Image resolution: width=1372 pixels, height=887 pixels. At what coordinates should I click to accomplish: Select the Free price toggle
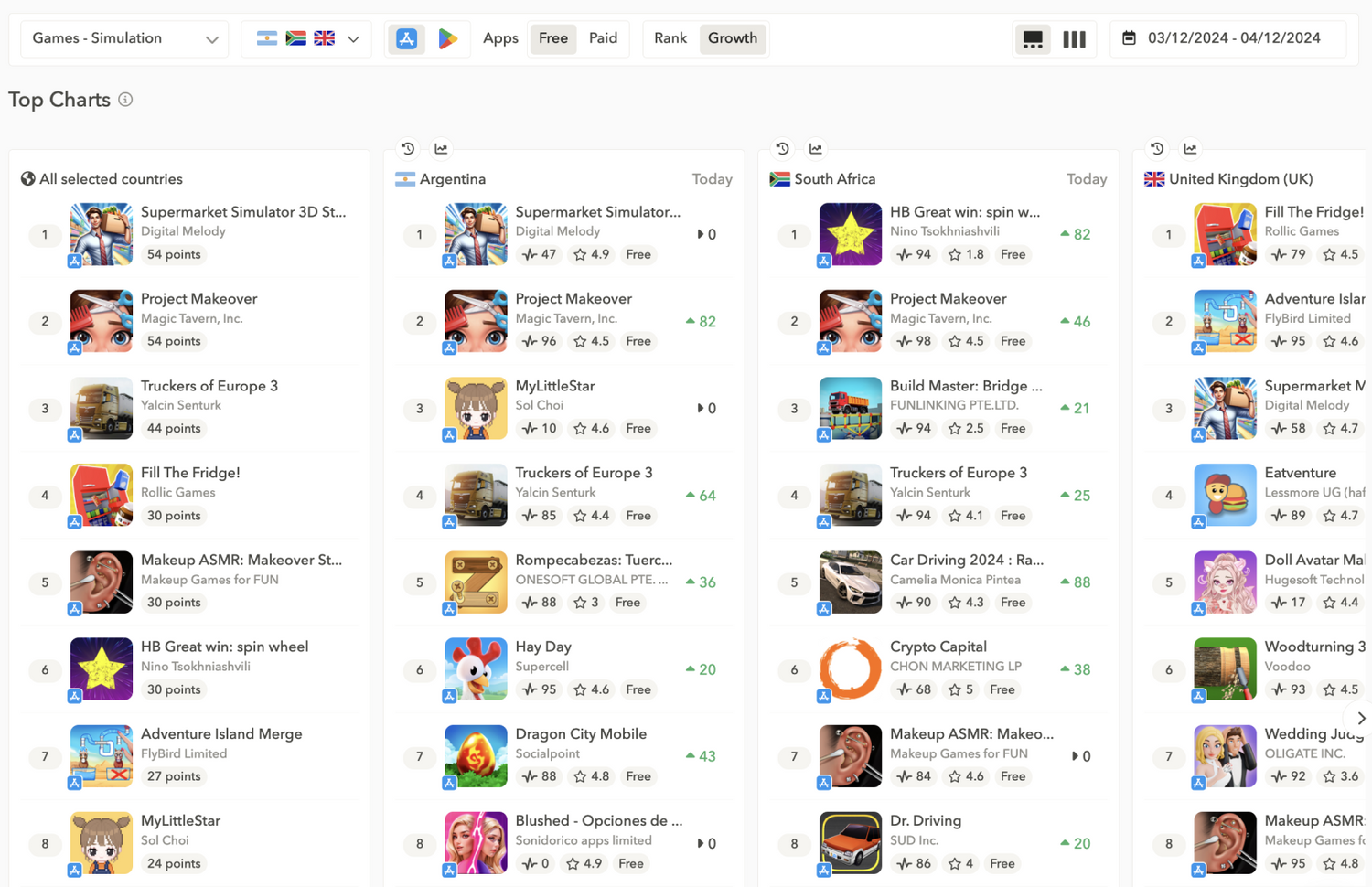[x=553, y=38]
